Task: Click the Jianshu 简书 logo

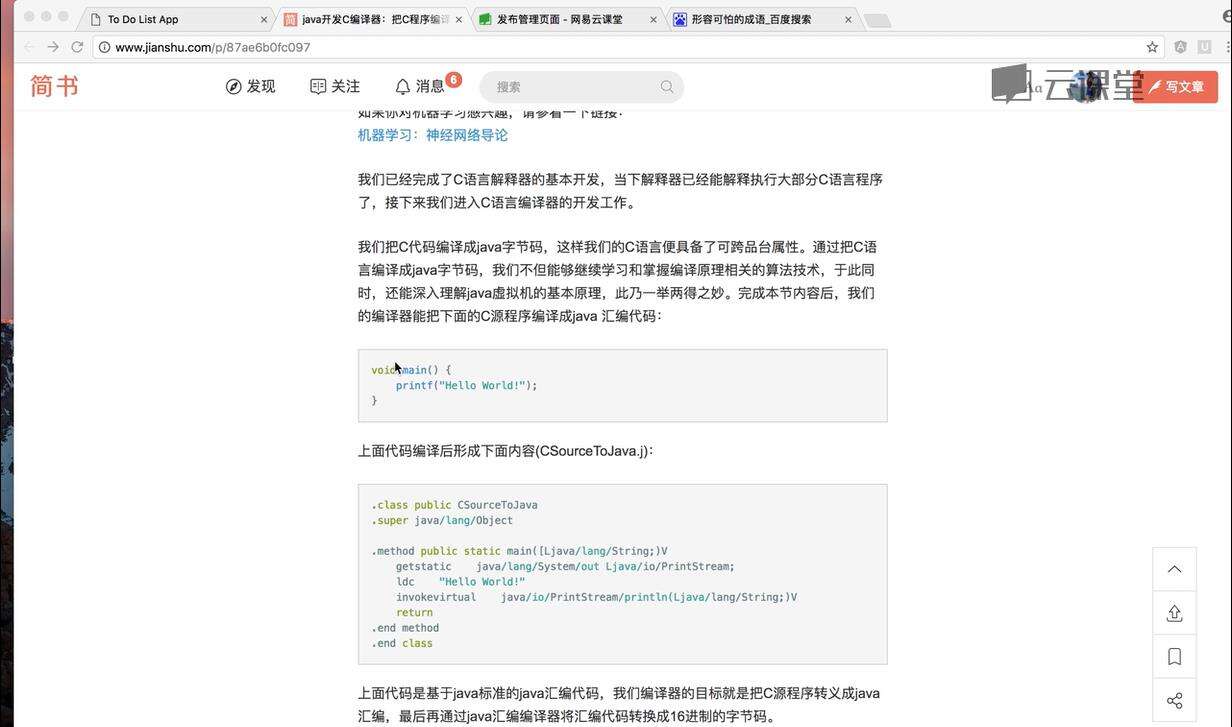Action: click(x=54, y=87)
